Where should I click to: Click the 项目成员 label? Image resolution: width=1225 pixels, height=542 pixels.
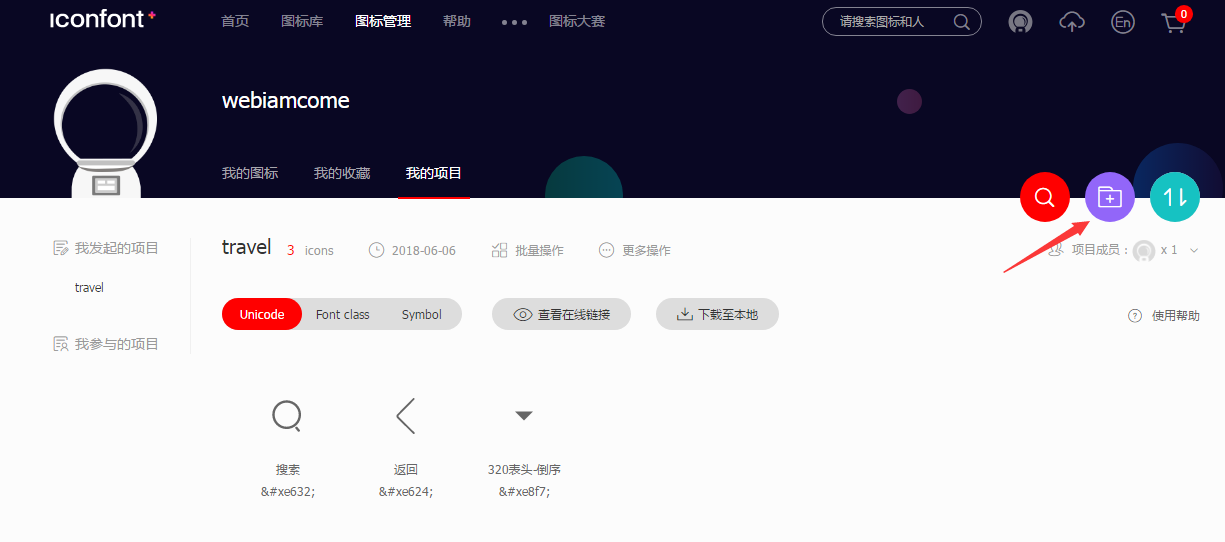click(1100, 250)
